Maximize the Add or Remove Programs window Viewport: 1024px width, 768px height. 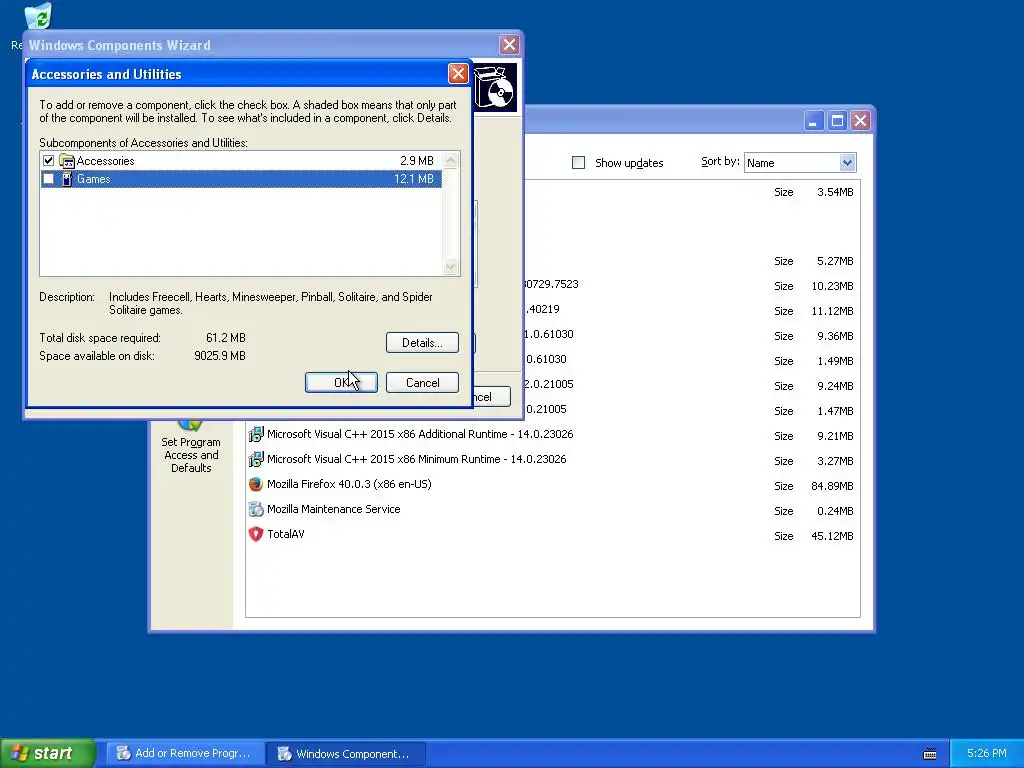(837, 121)
